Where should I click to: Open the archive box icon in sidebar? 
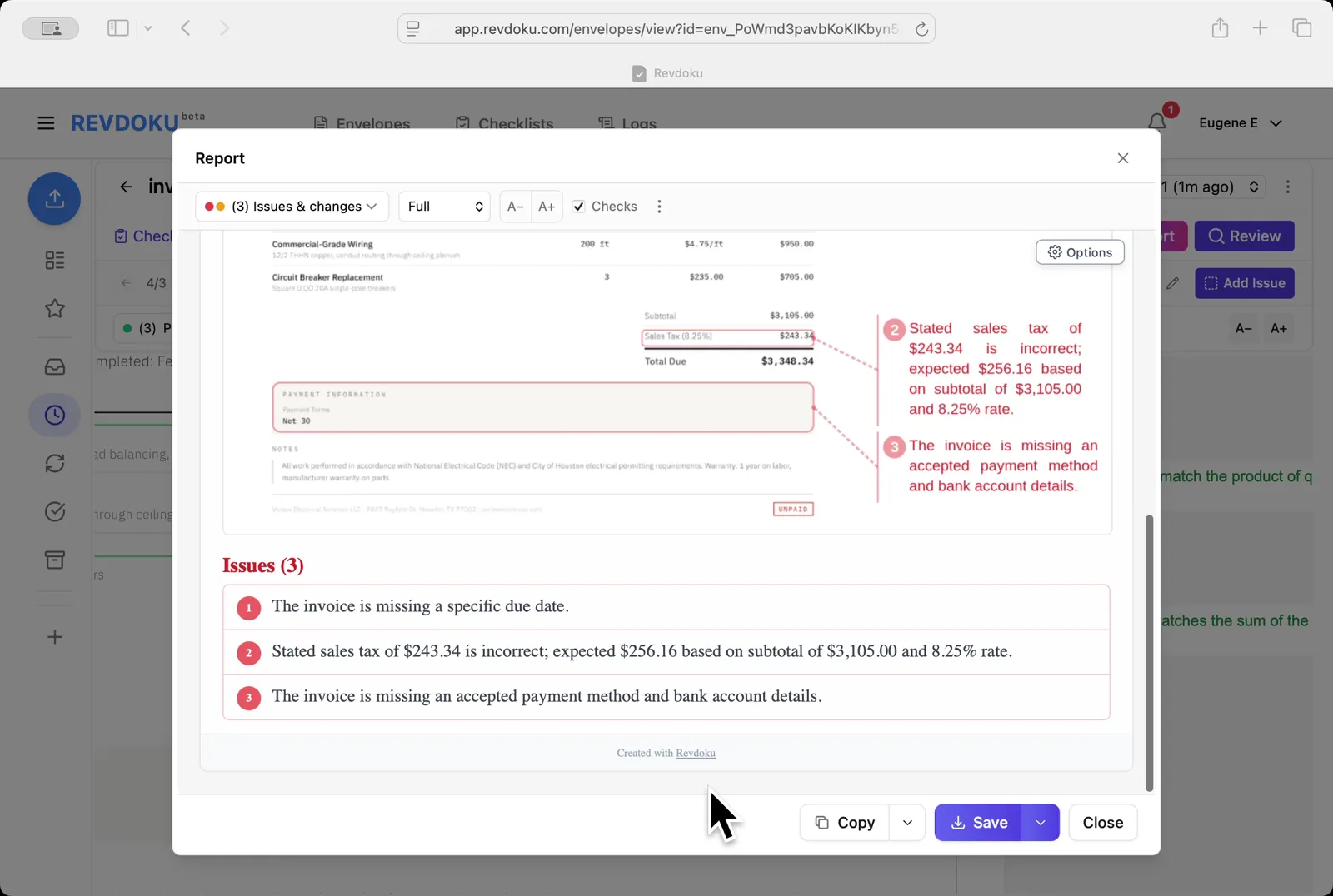pos(54,560)
